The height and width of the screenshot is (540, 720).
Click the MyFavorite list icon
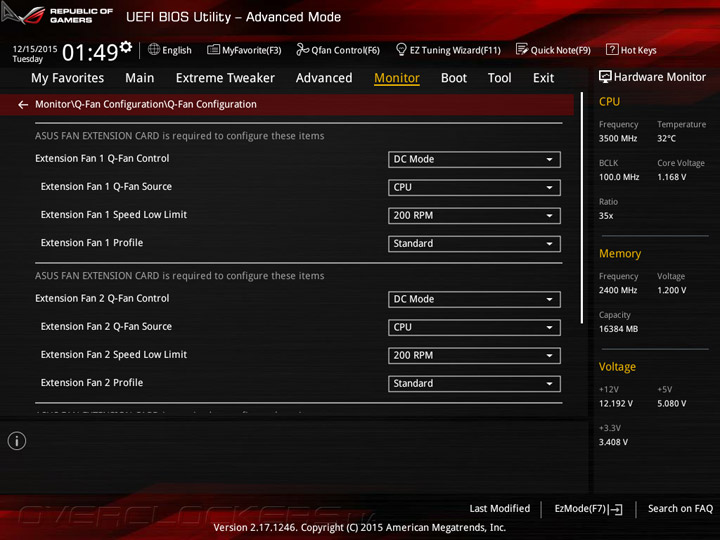tap(213, 50)
